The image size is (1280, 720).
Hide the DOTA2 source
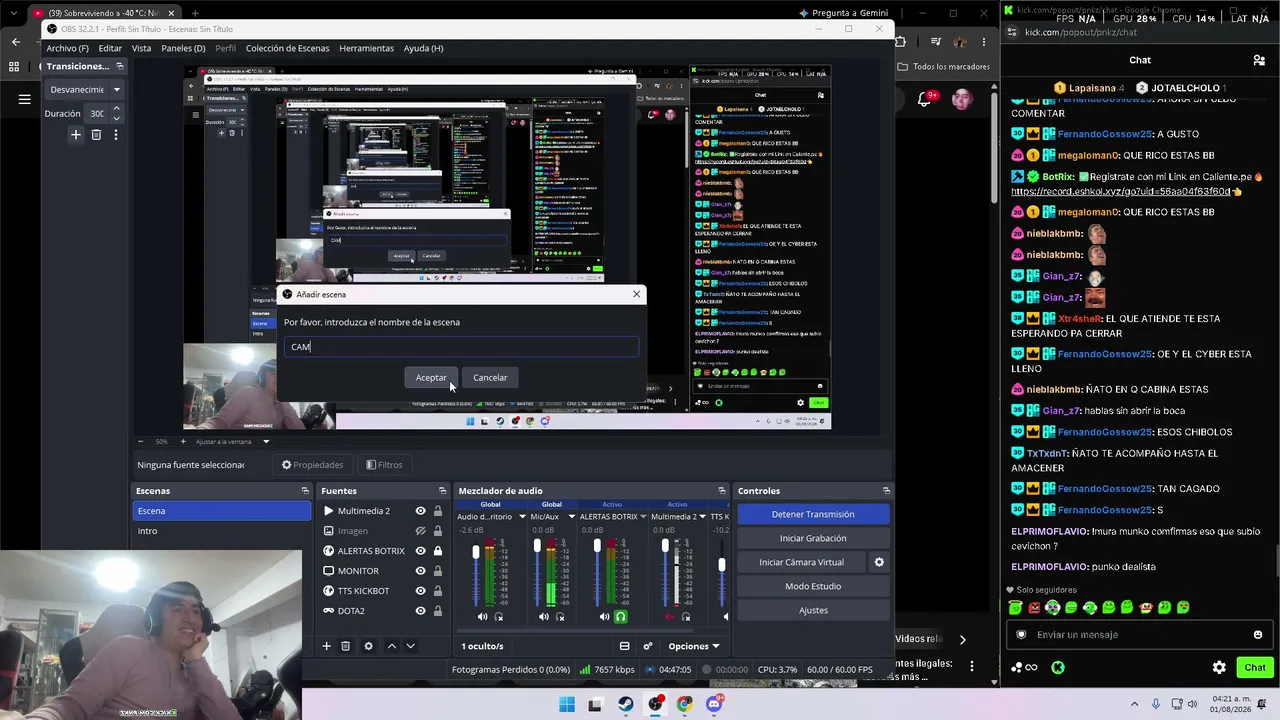click(421, 611)
